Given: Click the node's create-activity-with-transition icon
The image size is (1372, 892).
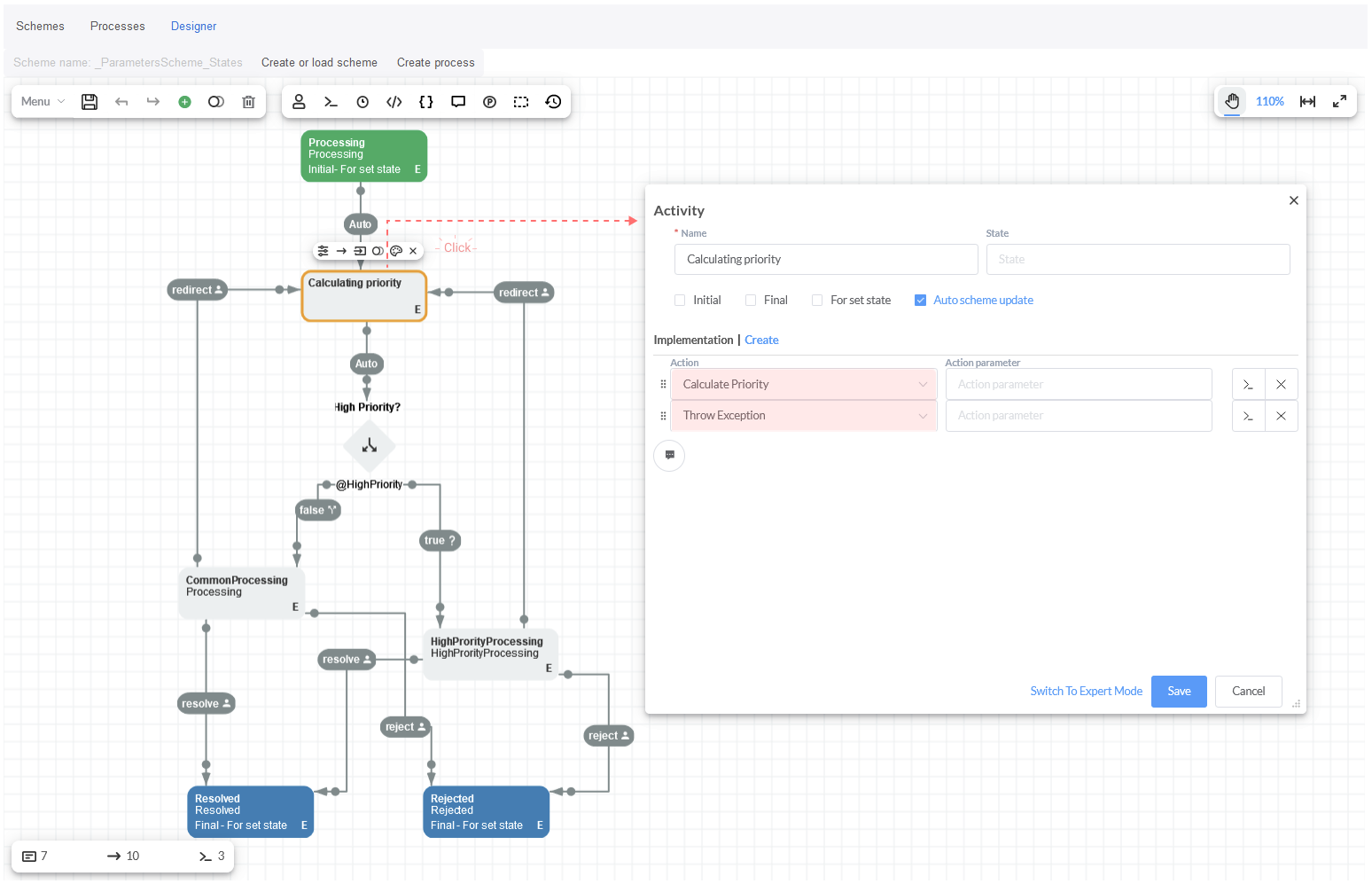Looking at the screenshot, I should pyautogui.click(x=360, y=251).
